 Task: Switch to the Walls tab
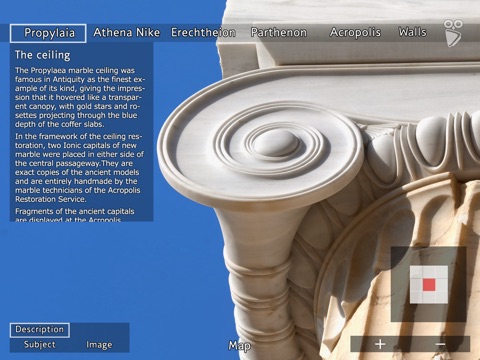[x=413, y=32]
